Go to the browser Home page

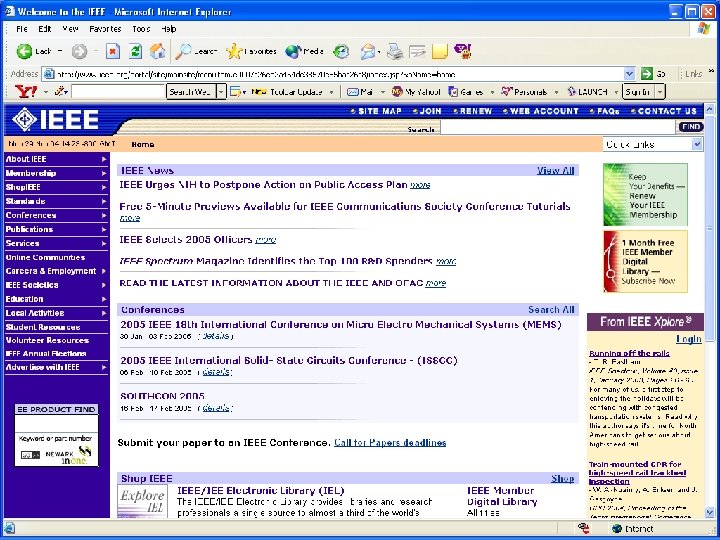158,51
